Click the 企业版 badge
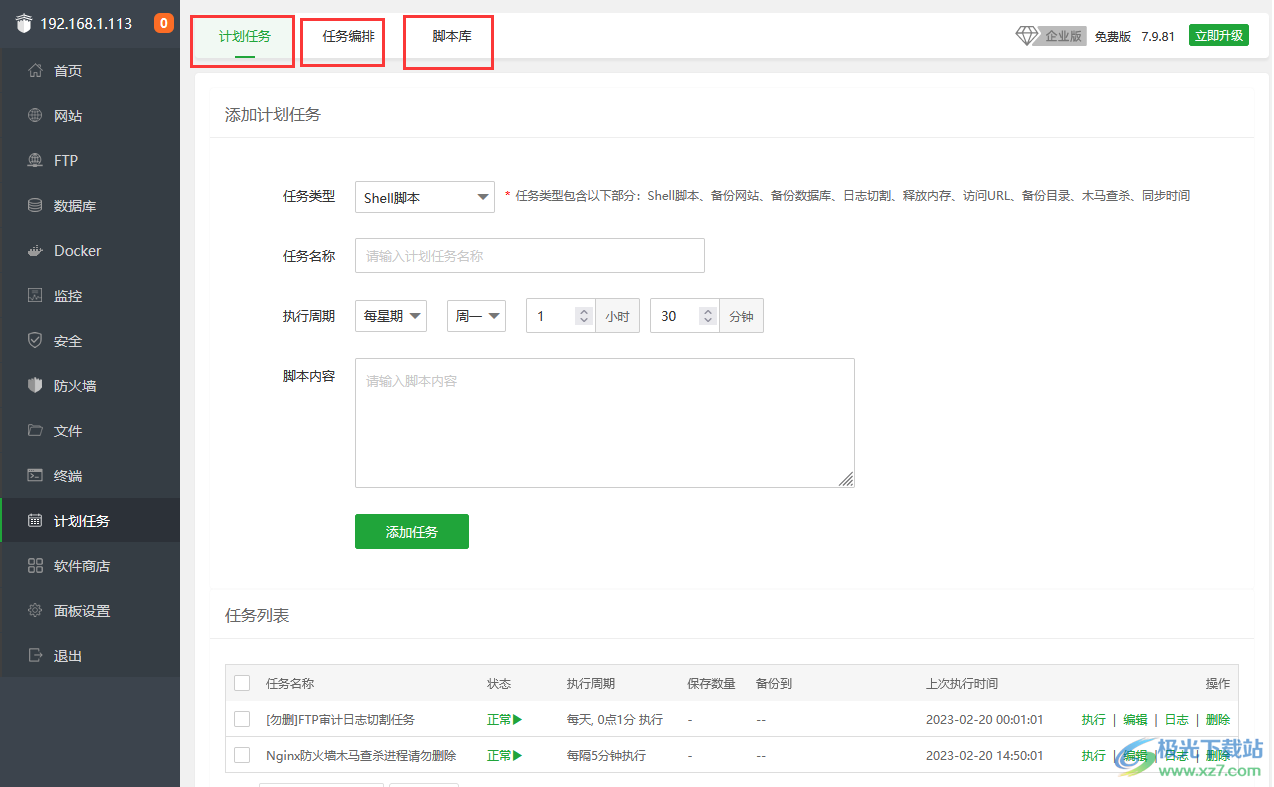The height and width of the screenshot is (787, 1274). pos(1064,36)
